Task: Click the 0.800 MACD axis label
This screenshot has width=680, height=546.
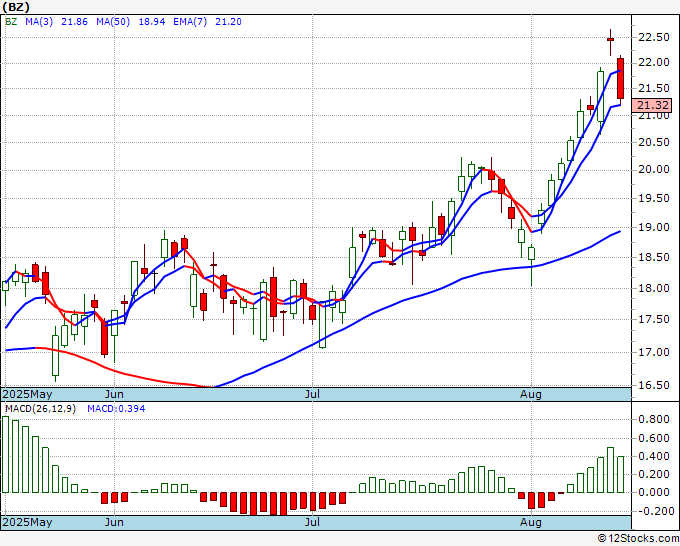Action: click(x=654, y=419)
